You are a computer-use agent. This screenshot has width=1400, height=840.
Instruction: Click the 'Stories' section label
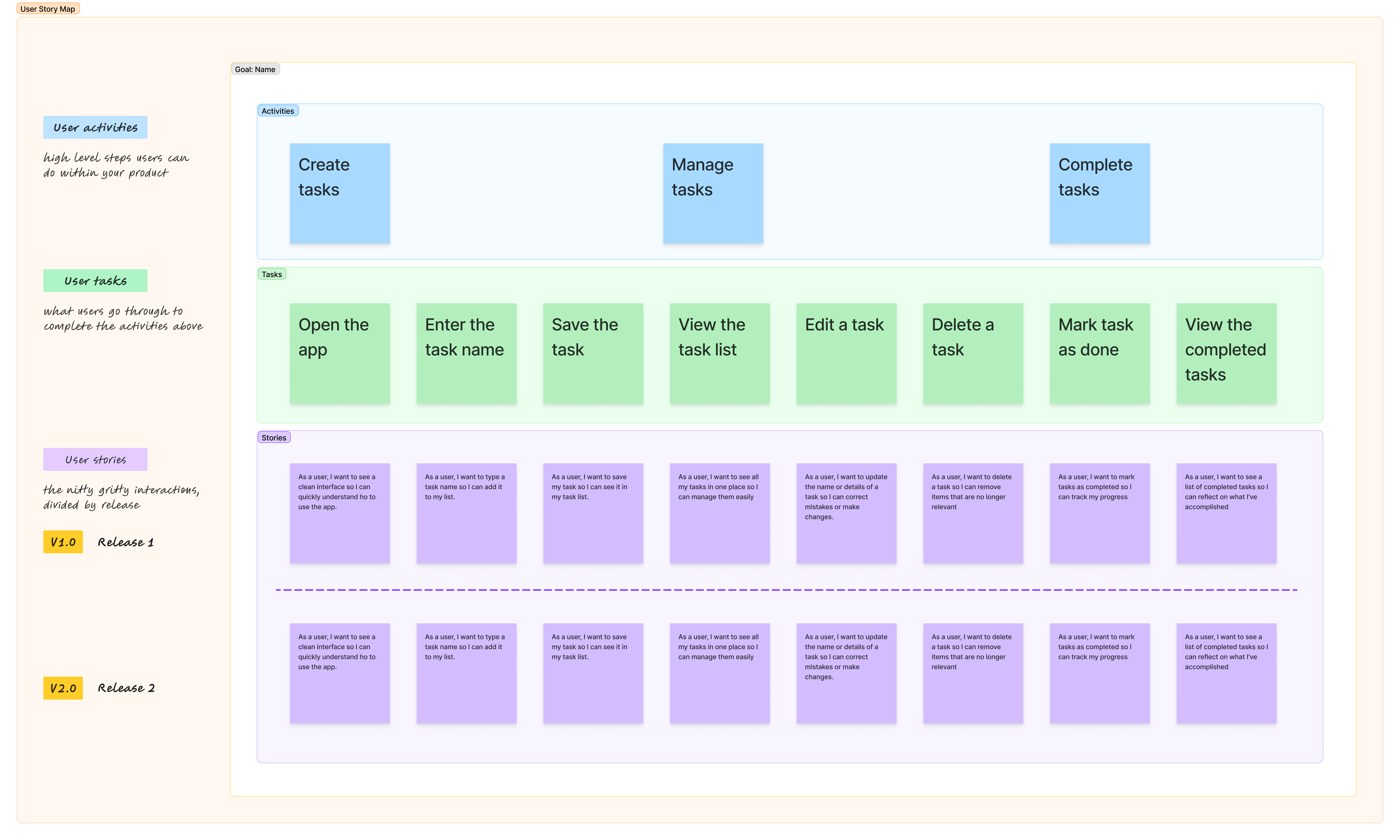pos(274,437)
